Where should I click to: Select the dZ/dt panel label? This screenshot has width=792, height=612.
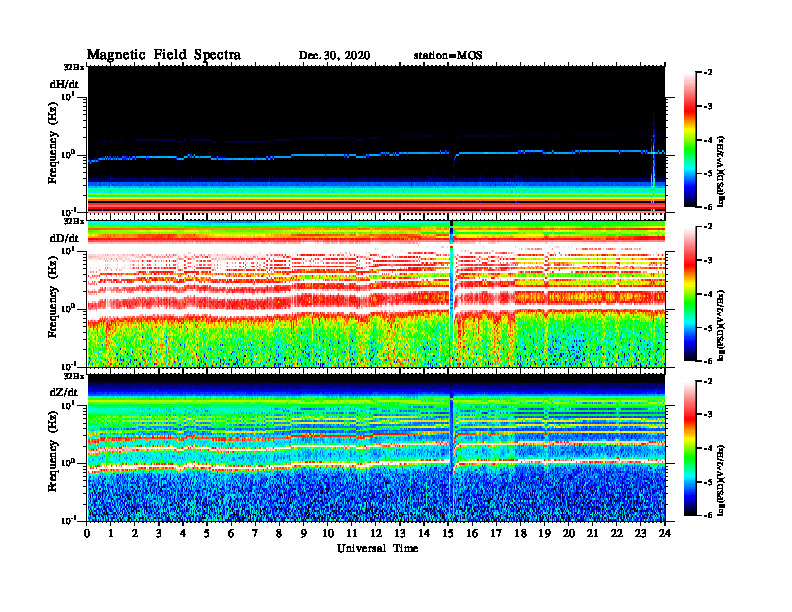click(64, 392)
